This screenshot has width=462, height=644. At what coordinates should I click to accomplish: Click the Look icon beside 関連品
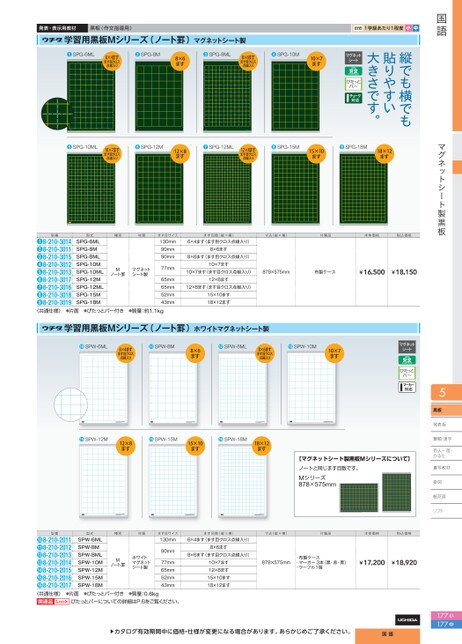pos(62,601)
